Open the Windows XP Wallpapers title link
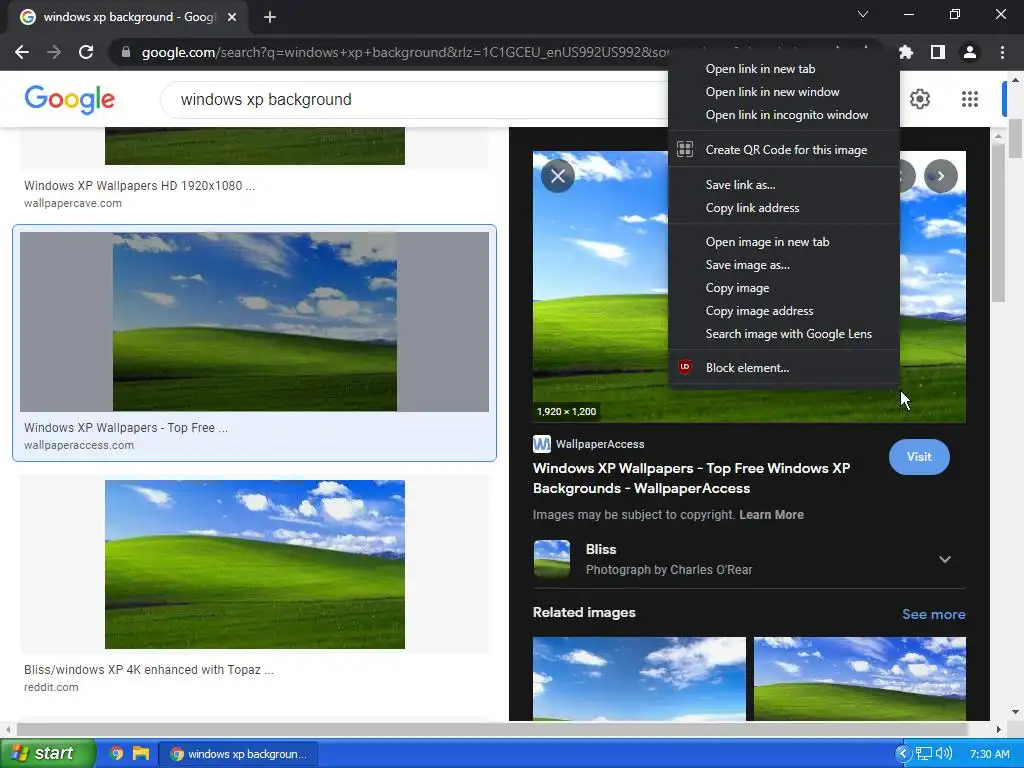The image size is (1024, 768). click(x=691, y=478)
